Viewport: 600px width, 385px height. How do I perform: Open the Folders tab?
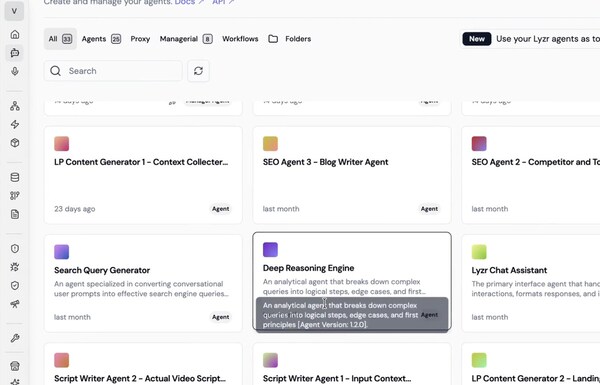[x=290, y=39]
